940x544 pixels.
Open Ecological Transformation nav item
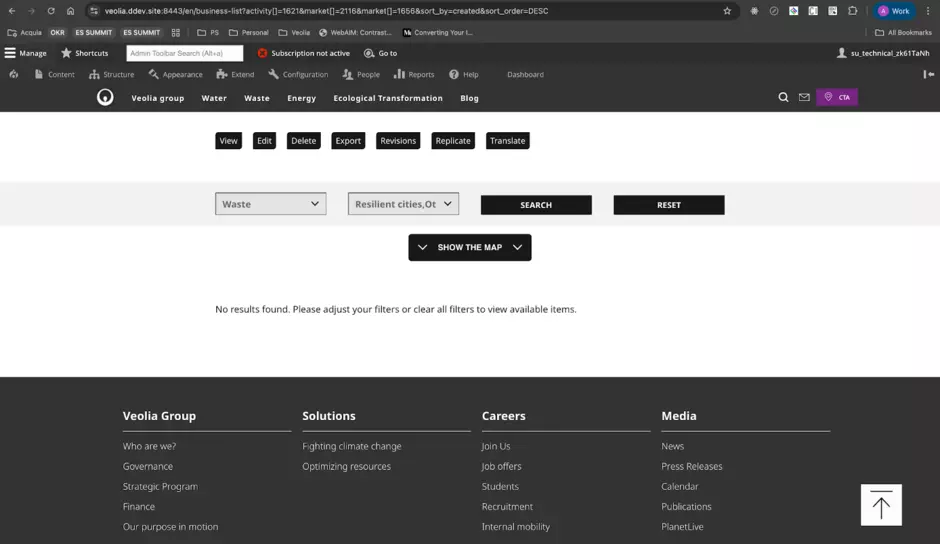(388, 98)
